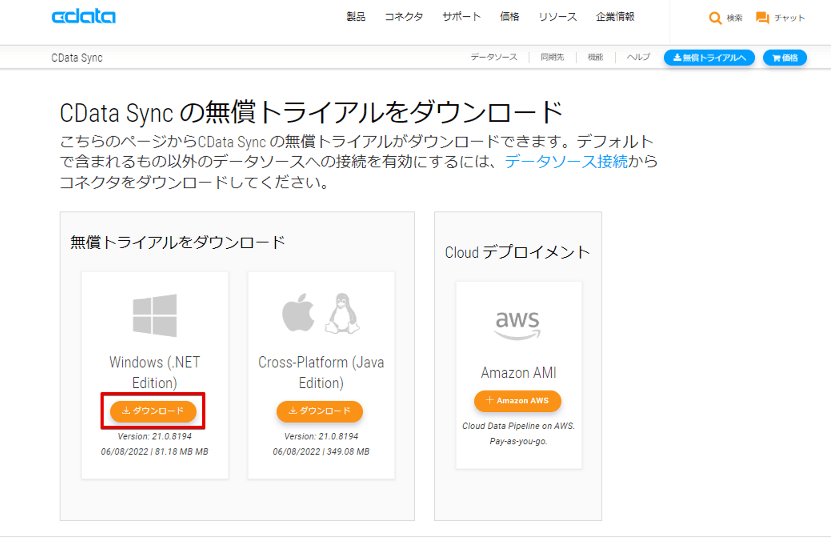Click the 349.08 MB version date text

click(321, 452)
